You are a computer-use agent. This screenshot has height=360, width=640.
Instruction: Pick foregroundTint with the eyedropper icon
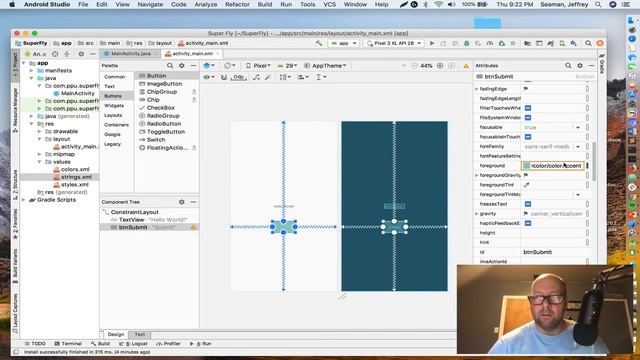point(527,185)
